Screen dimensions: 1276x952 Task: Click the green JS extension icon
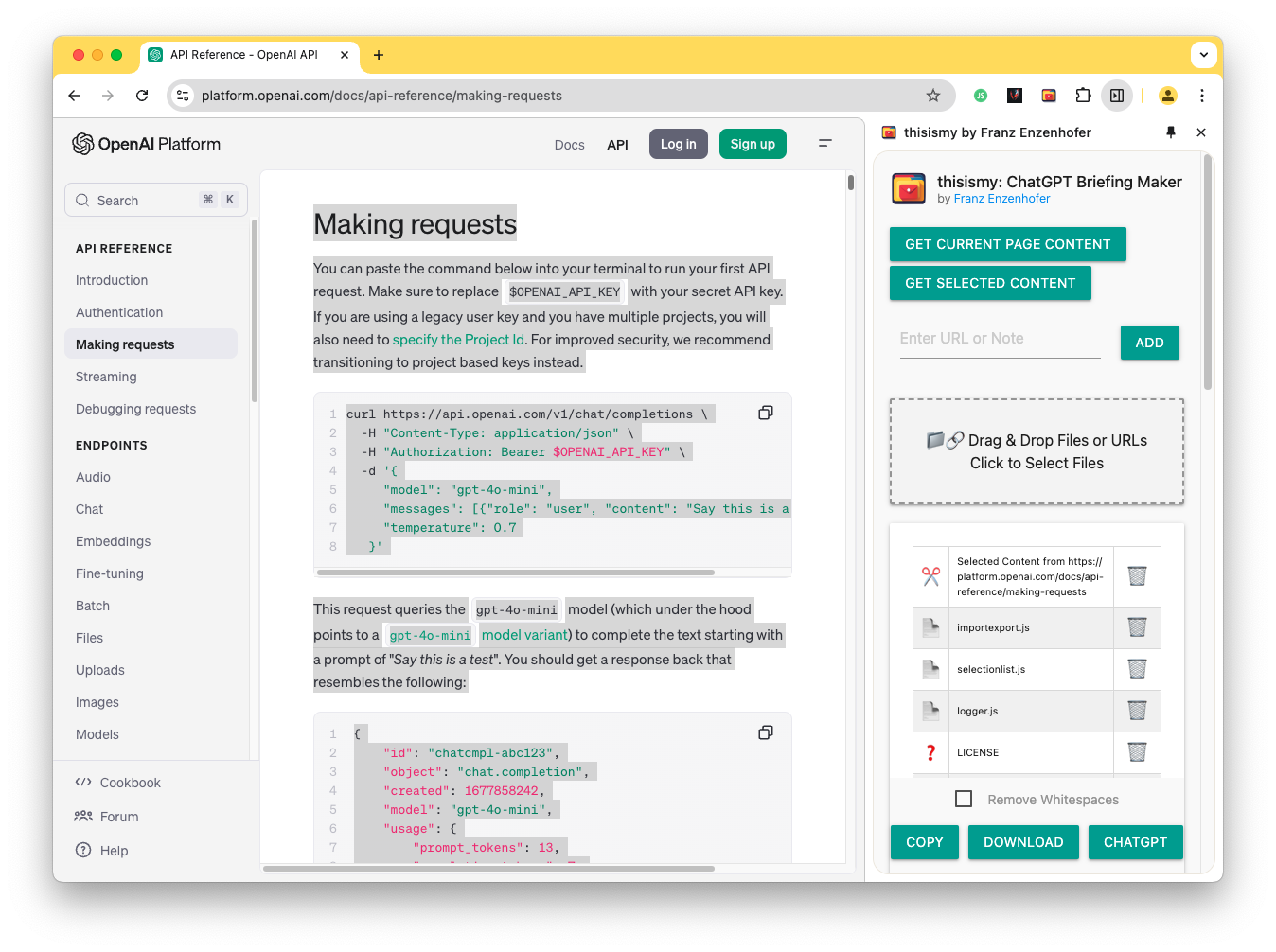[x=981, y=96]
